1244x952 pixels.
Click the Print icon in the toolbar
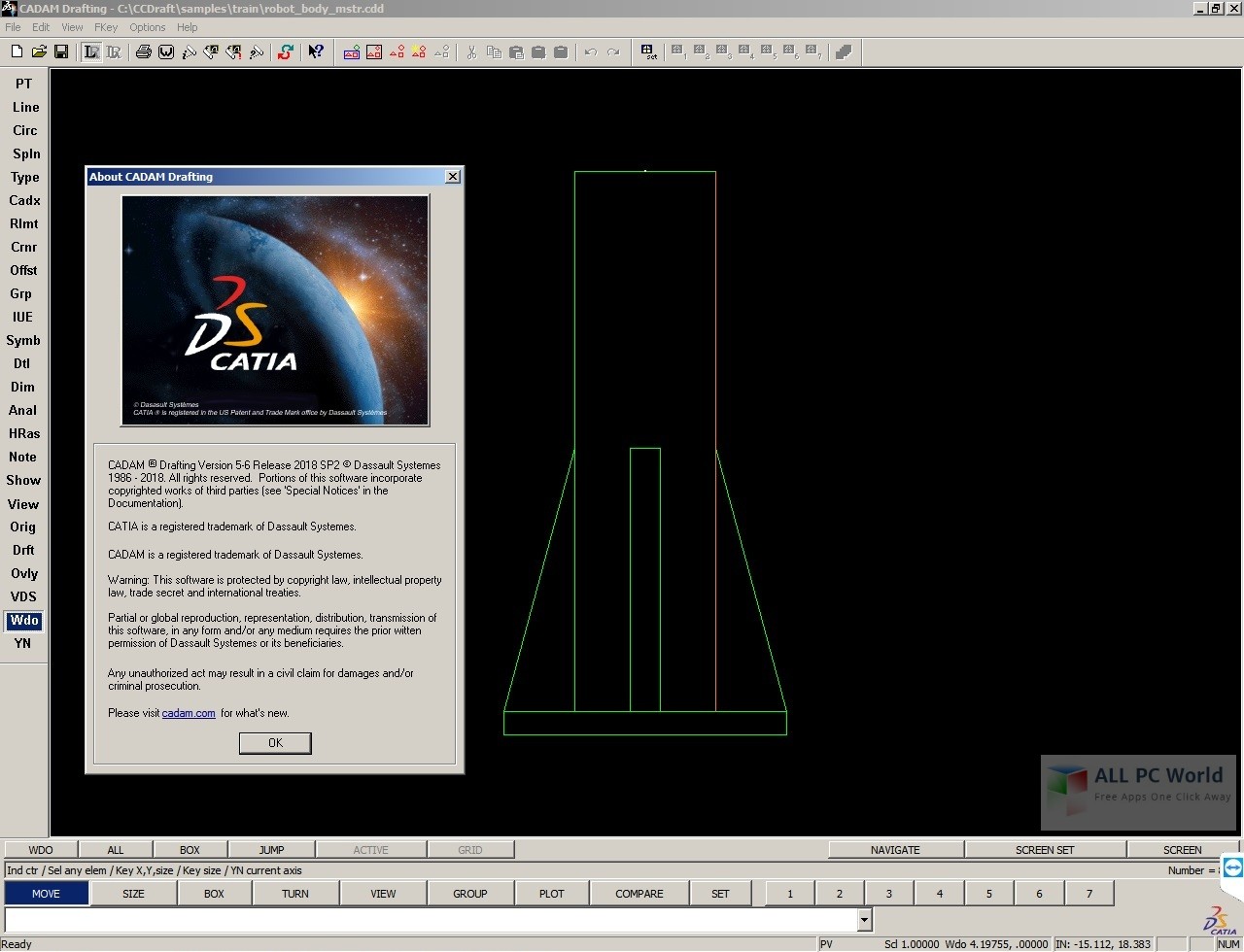click(143, 52)
